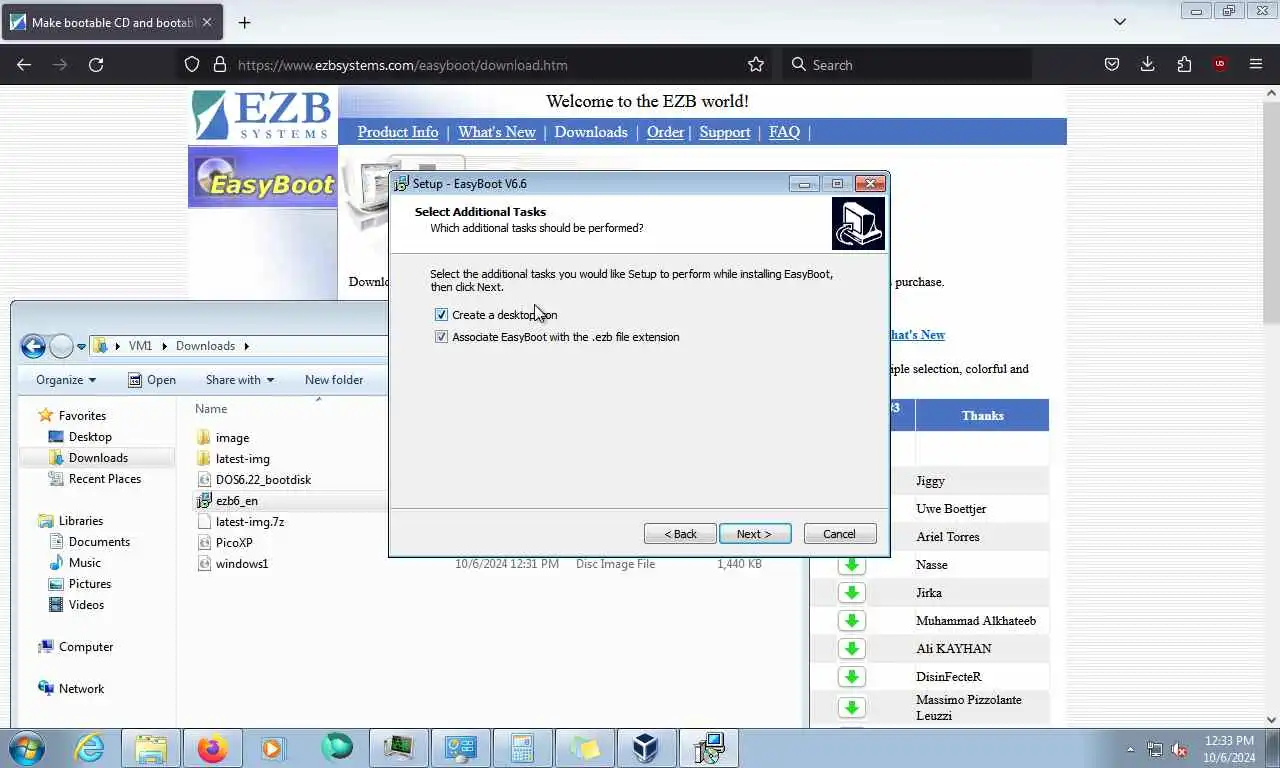Expand the Share with dropdown
The image size is (1280, 768).
[x=240, y=380]
